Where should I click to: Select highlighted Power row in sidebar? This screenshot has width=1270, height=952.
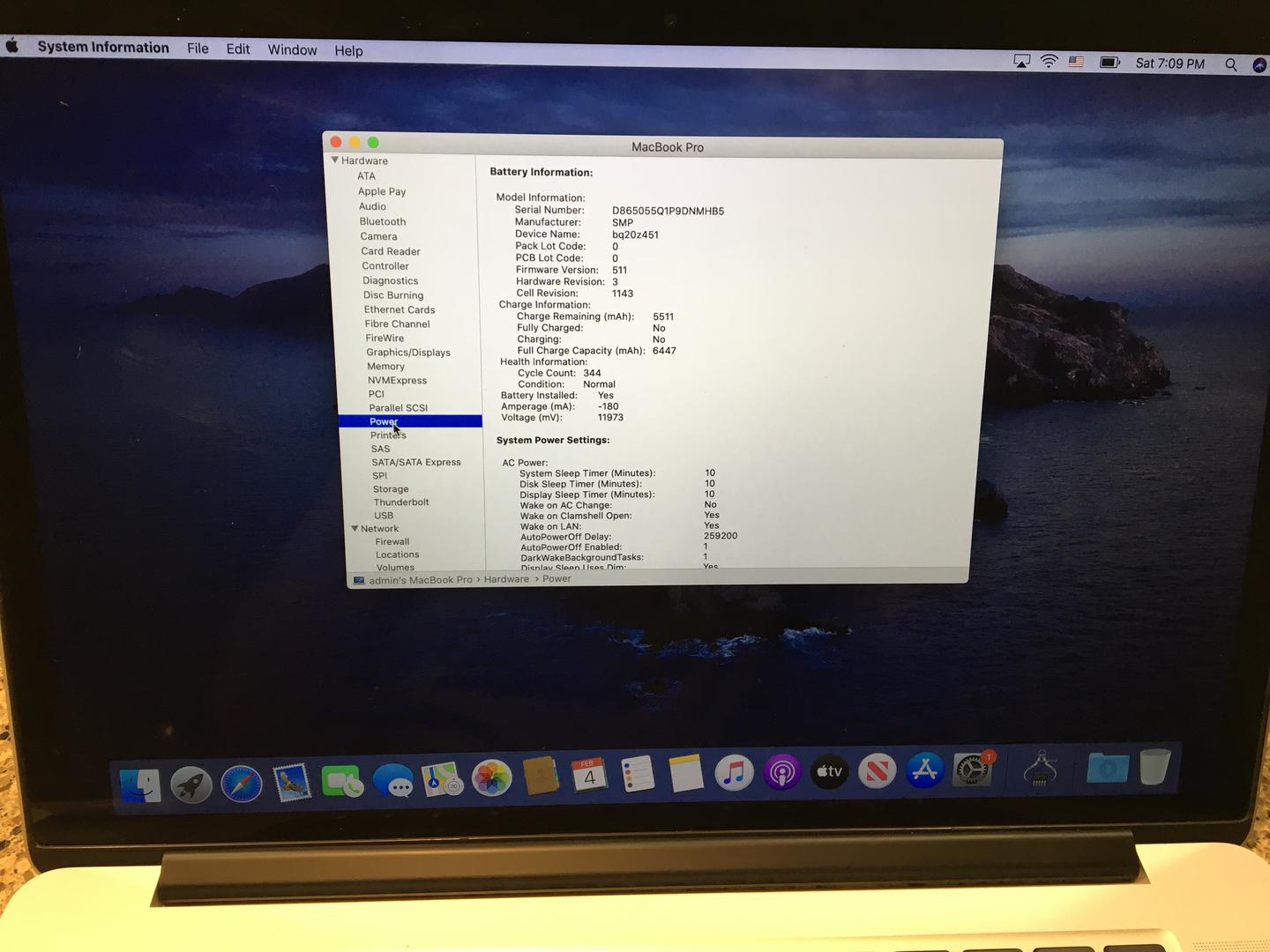point(410,421)
